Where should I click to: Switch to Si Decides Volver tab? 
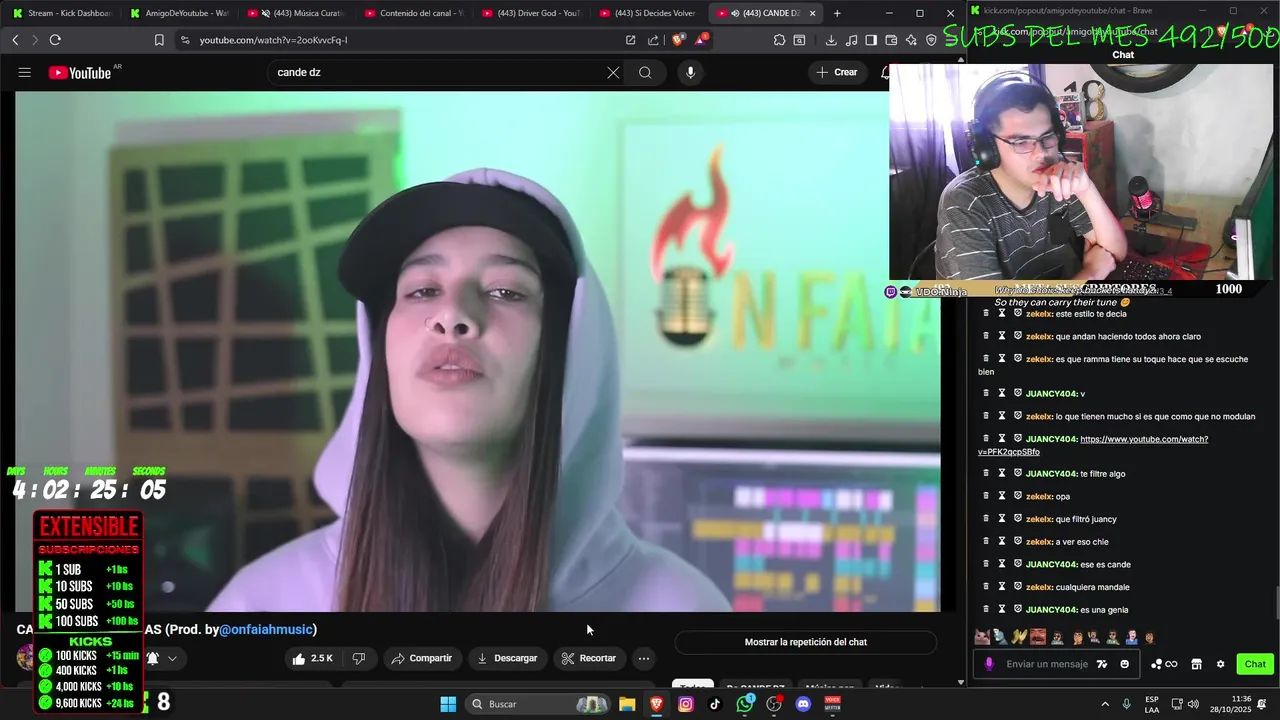pos(650,13)
